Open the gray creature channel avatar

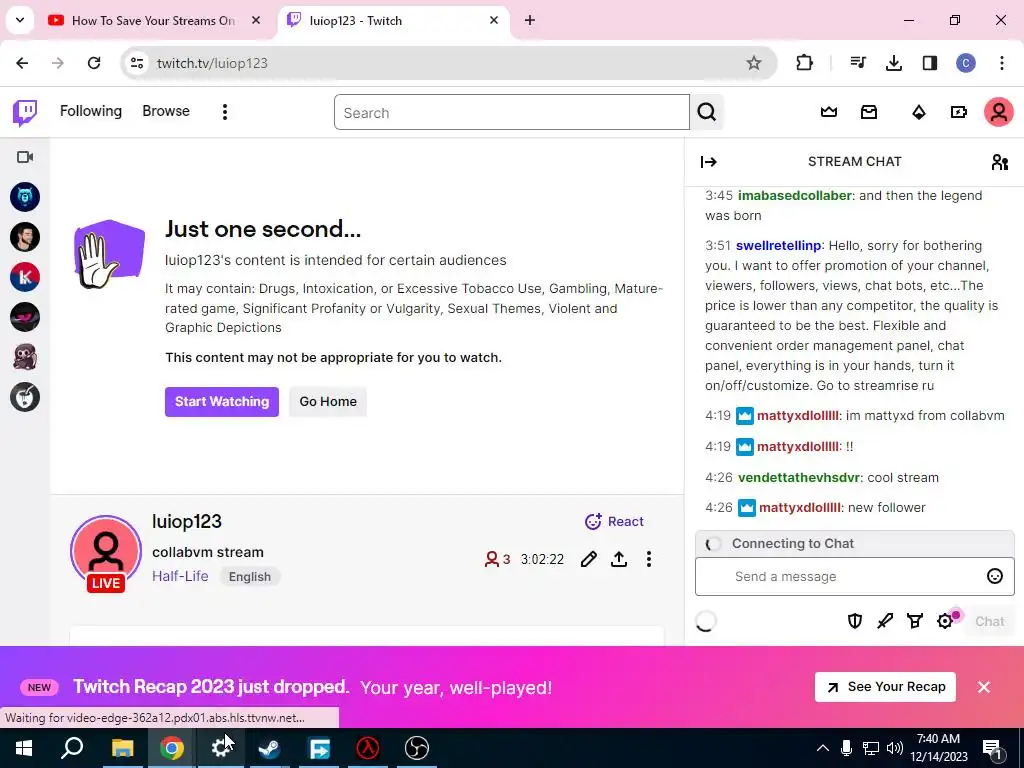click(x=25, y=357)
